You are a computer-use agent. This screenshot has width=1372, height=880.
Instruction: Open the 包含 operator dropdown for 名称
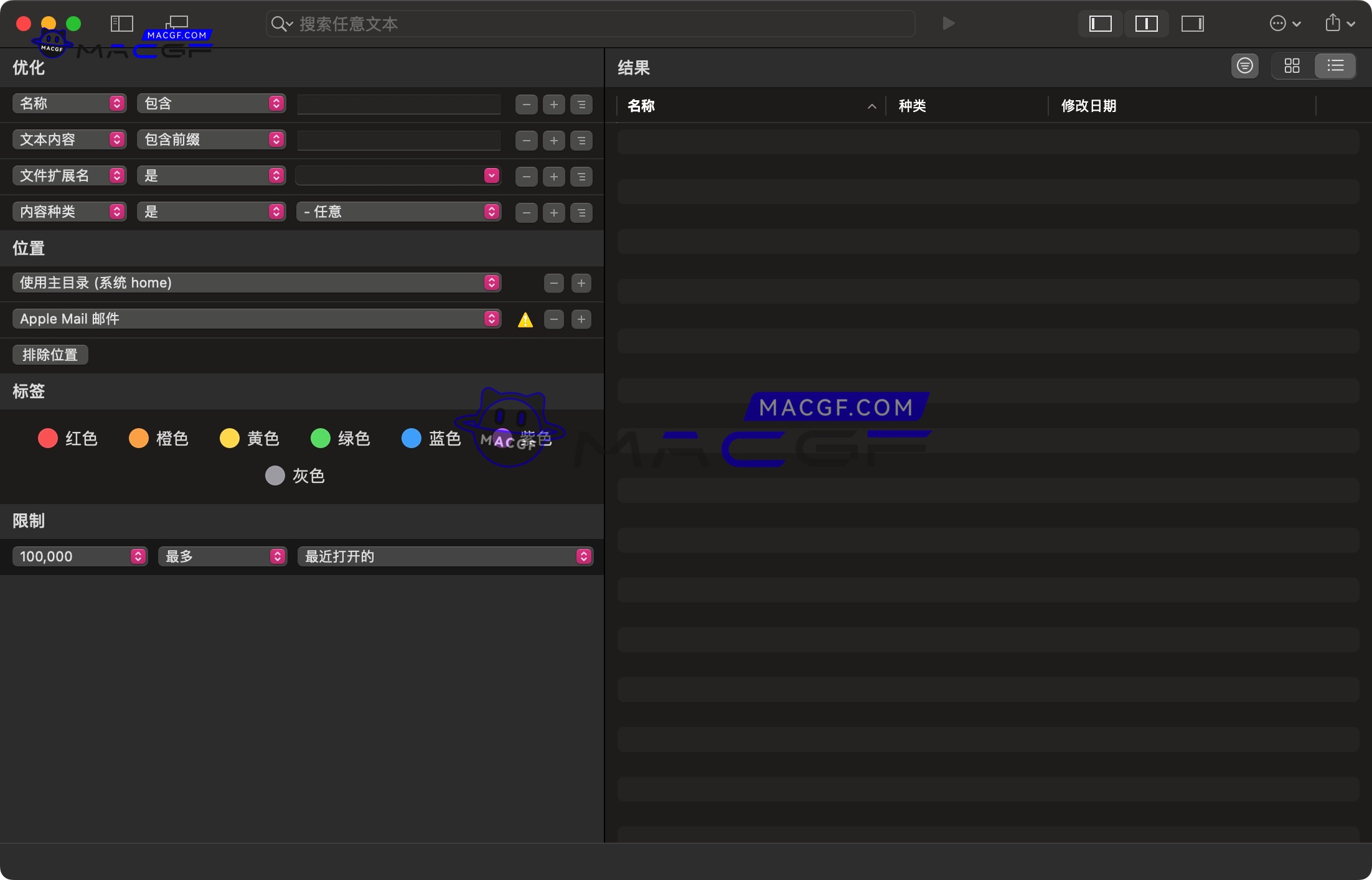coord(212,103)
